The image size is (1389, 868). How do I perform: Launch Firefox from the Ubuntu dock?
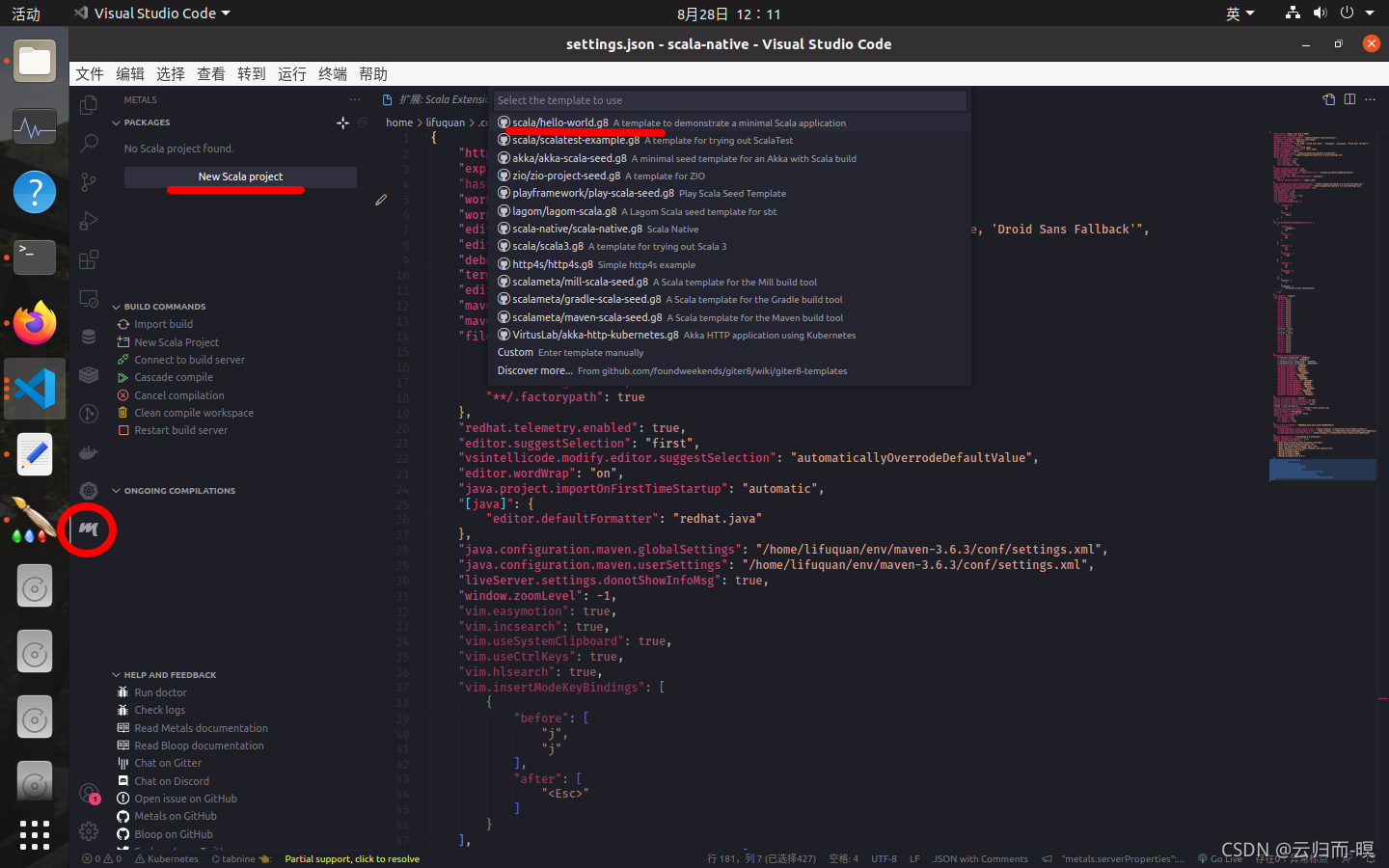pos(34,323)
